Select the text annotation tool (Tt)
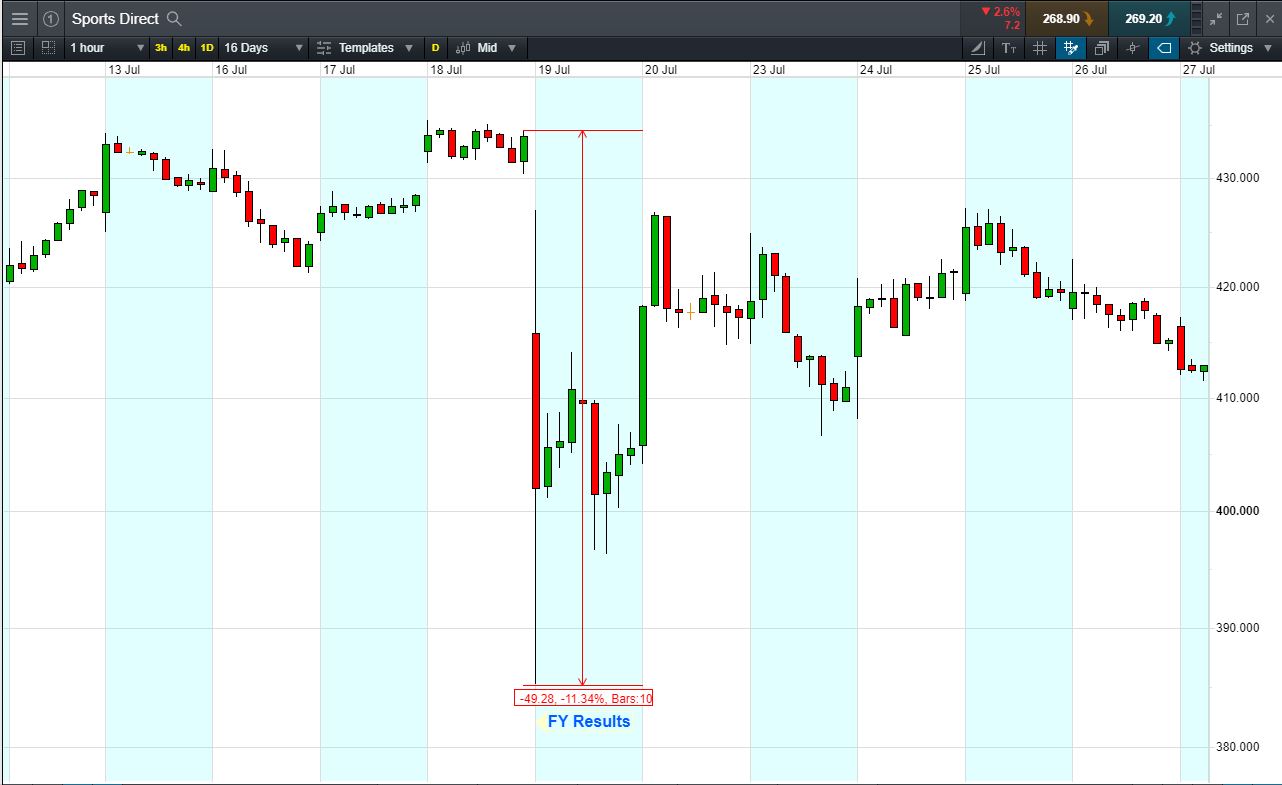This screenshot has height=785, width=1282. tap(1009, 48)
